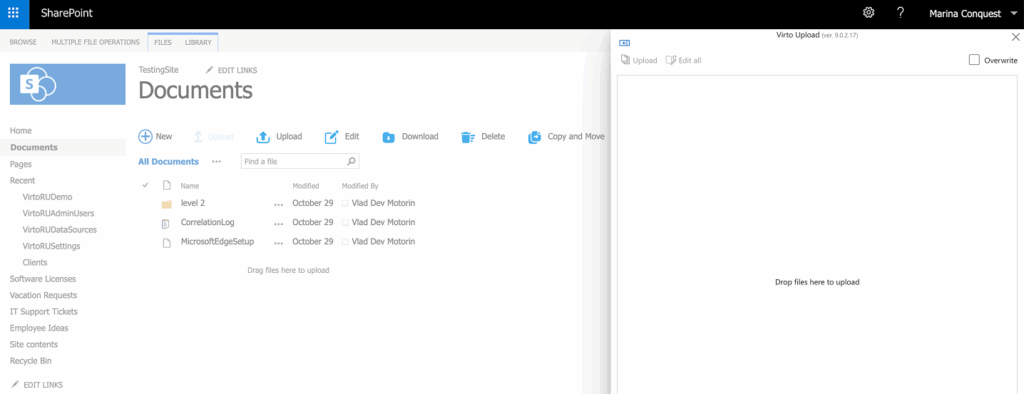1024x394 pixels.
Task: Open the MULTIPLE FILE OPERATIONS tab
Action: (95, 42)
